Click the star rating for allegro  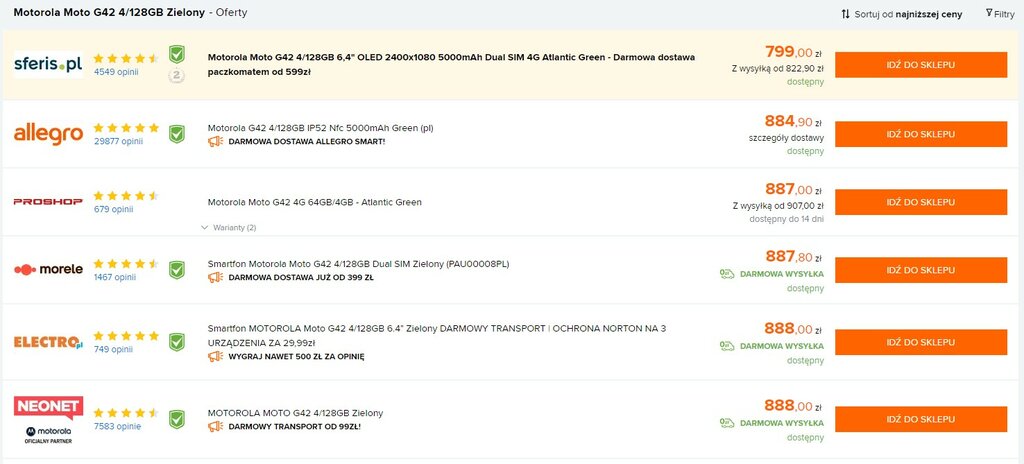point(126,127)
